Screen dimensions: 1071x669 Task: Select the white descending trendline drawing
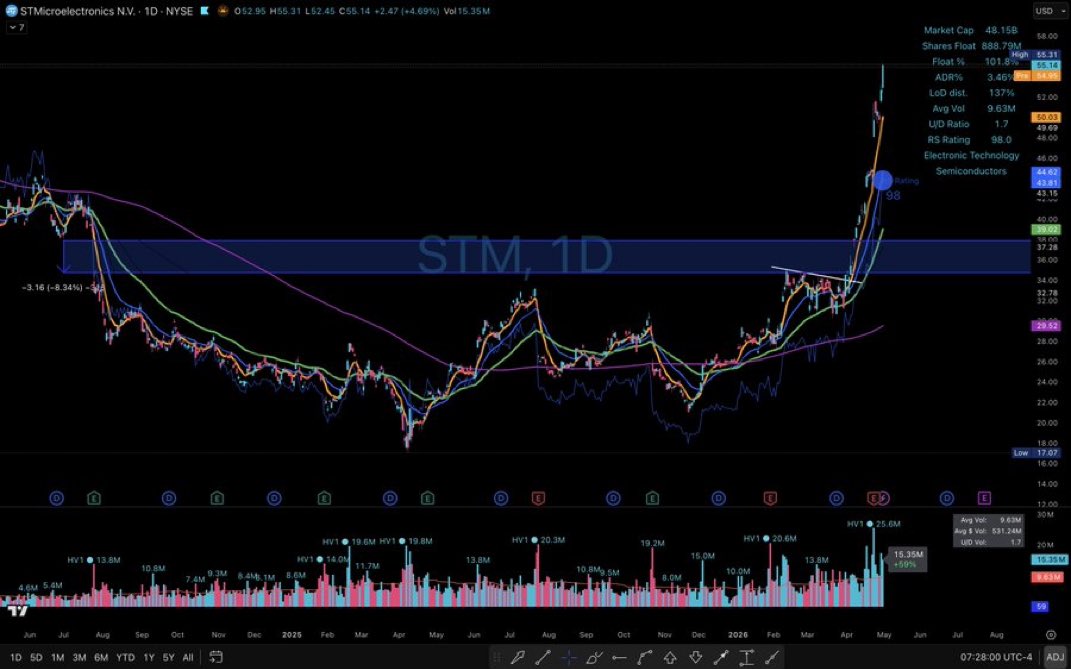pyautogui.click(x=817, y=275)
